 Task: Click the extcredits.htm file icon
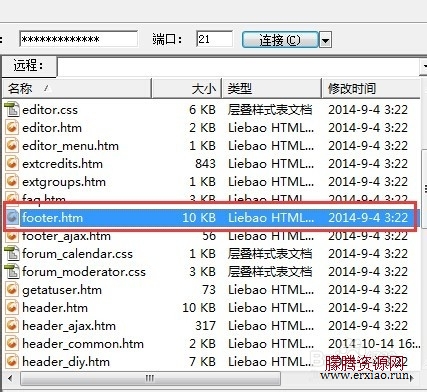(x=12, y=163)
